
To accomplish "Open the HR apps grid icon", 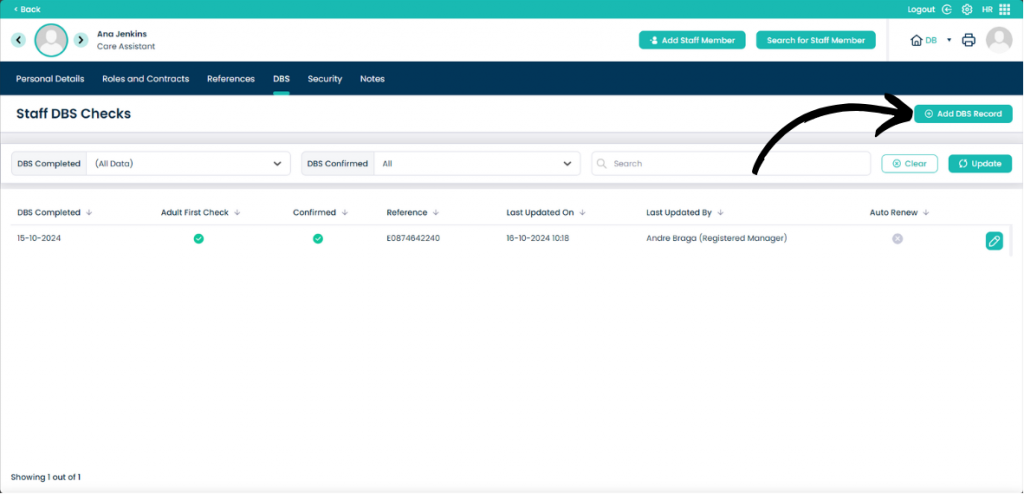I will click(x=1004, y=9).
